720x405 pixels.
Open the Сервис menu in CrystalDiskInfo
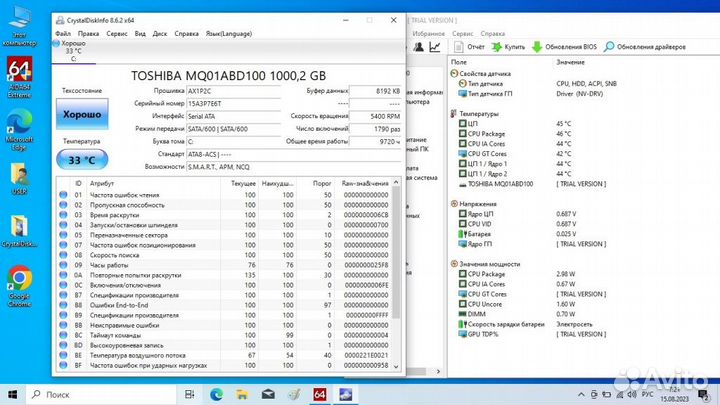click(x=117, y=34)
